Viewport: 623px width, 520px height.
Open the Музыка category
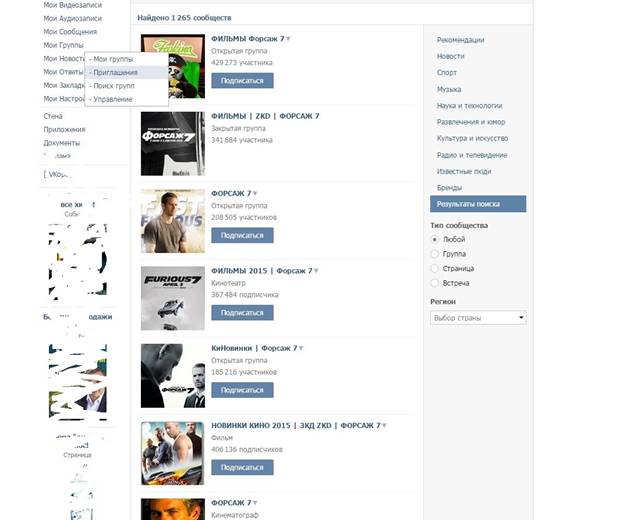point(449,89)
